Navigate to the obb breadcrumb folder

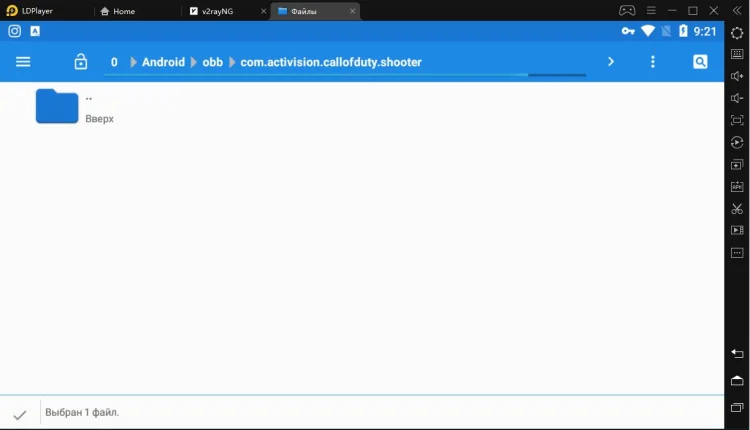pos(212,62)
